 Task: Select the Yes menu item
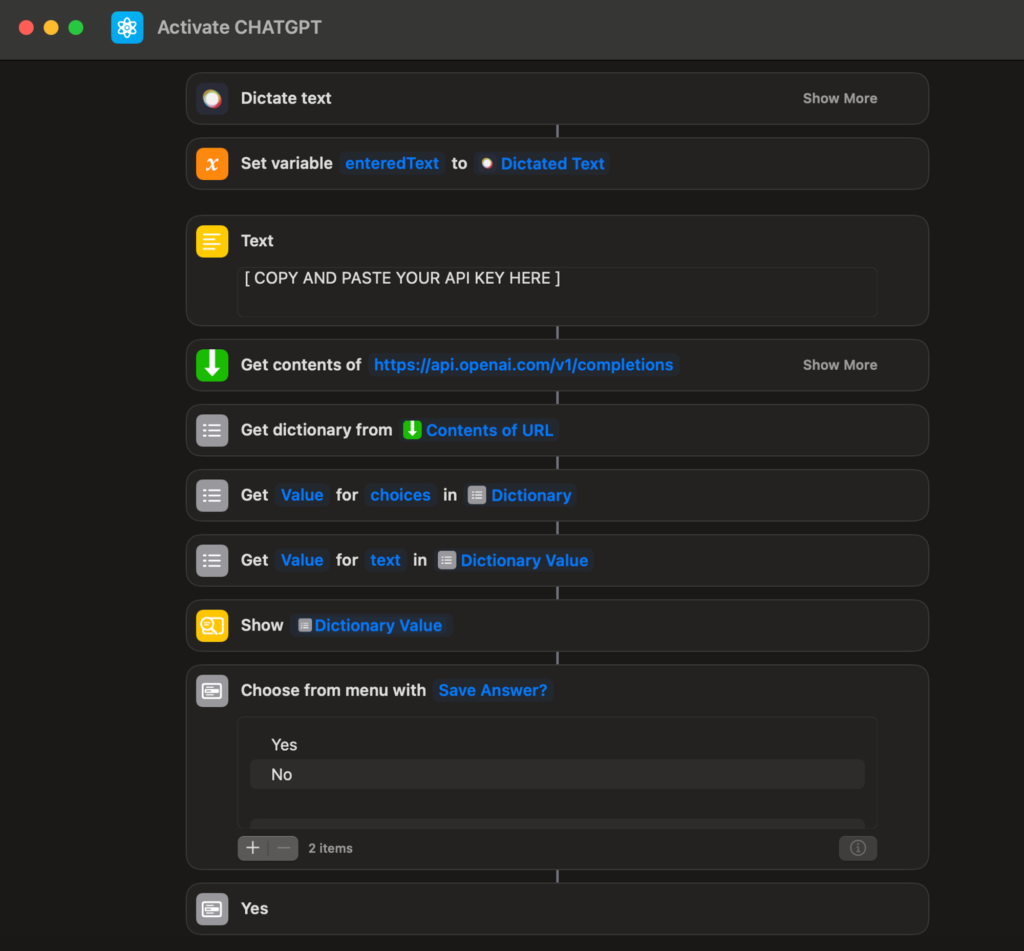[285, 745]
